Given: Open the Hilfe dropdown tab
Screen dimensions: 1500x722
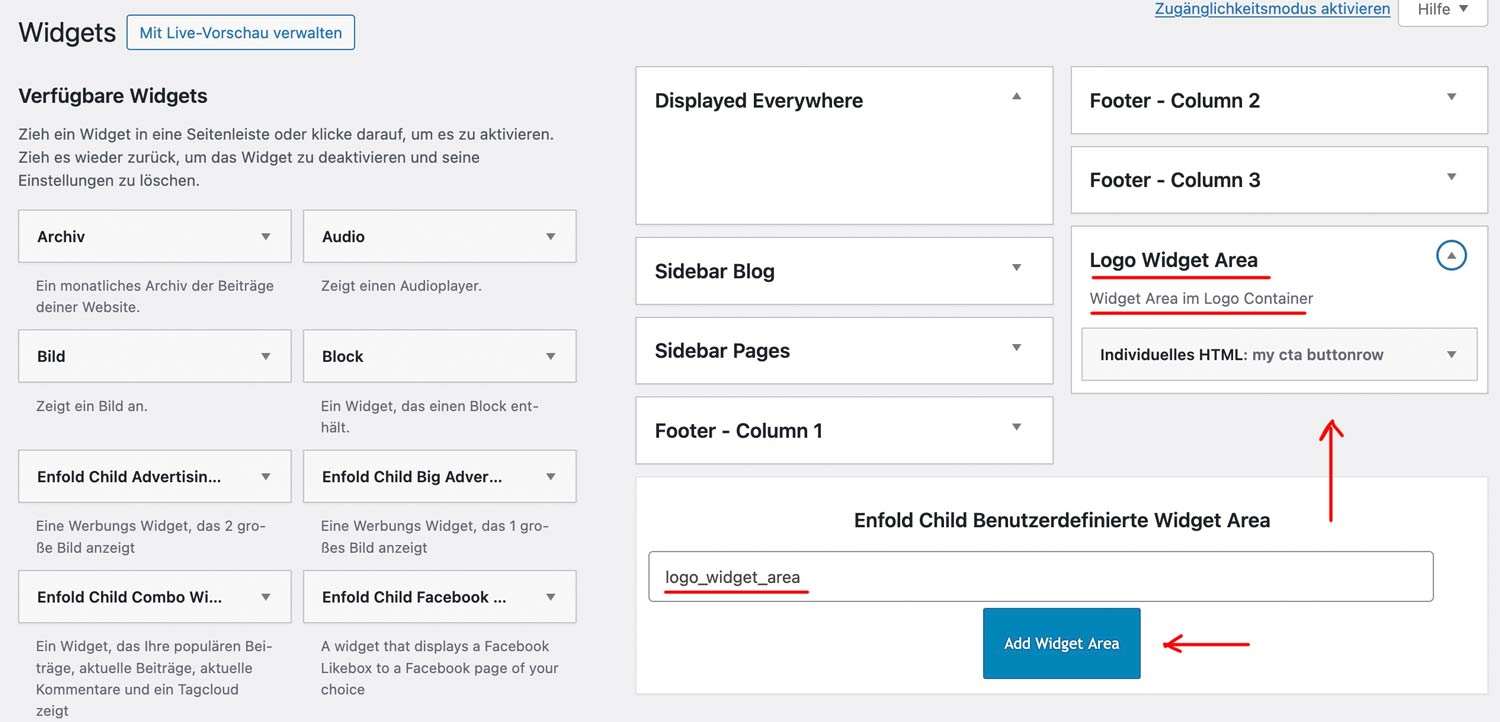Looking at the screenshot, I should [1442, 10].
